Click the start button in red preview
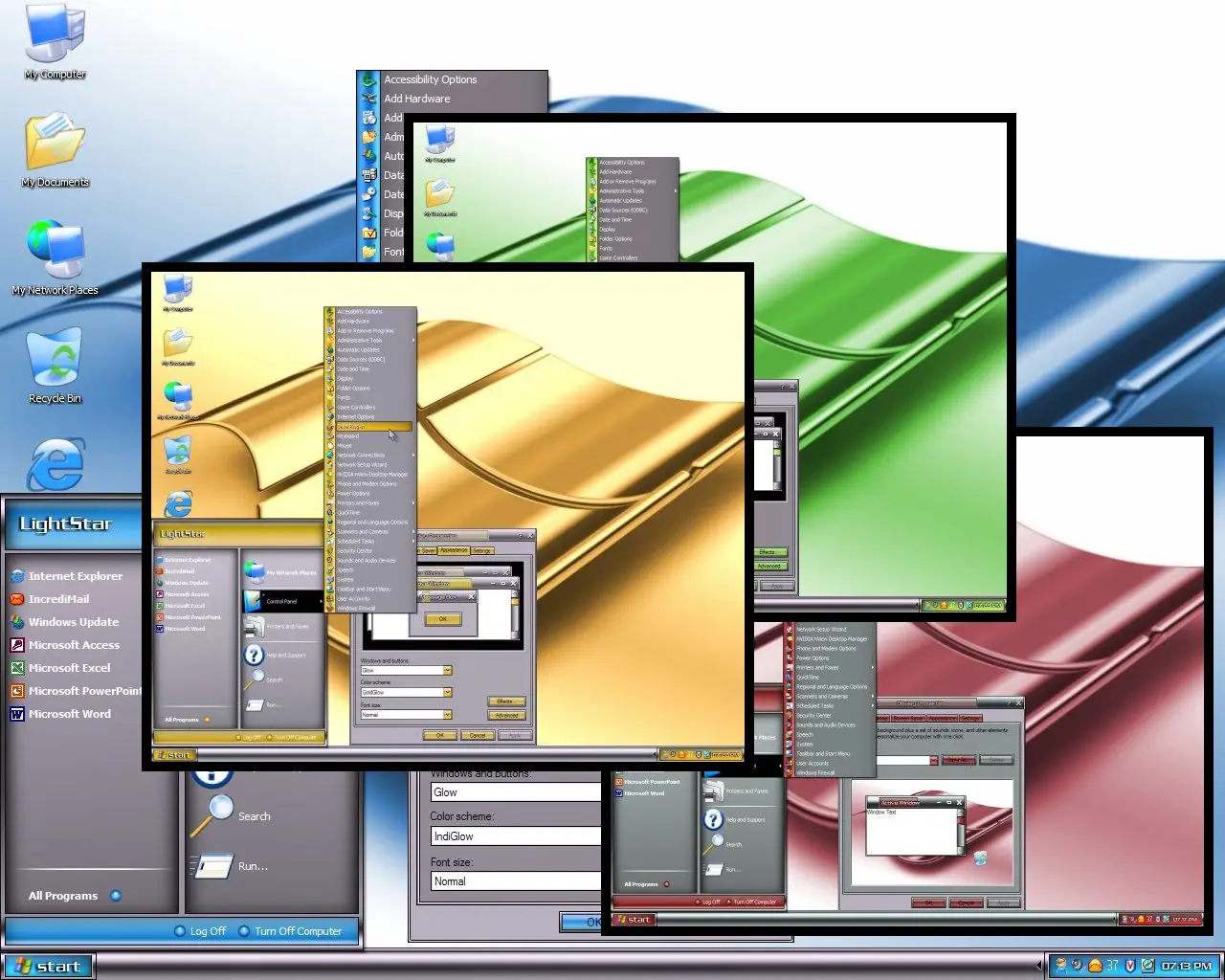Image resolution: width=1225 pixels, height=980 pixels. pos(634,920)
